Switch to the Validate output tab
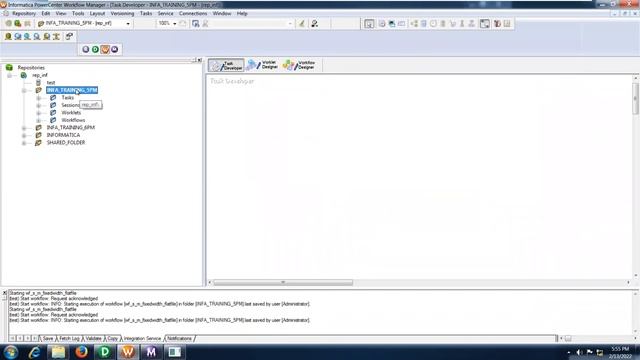 pos(93,338)
